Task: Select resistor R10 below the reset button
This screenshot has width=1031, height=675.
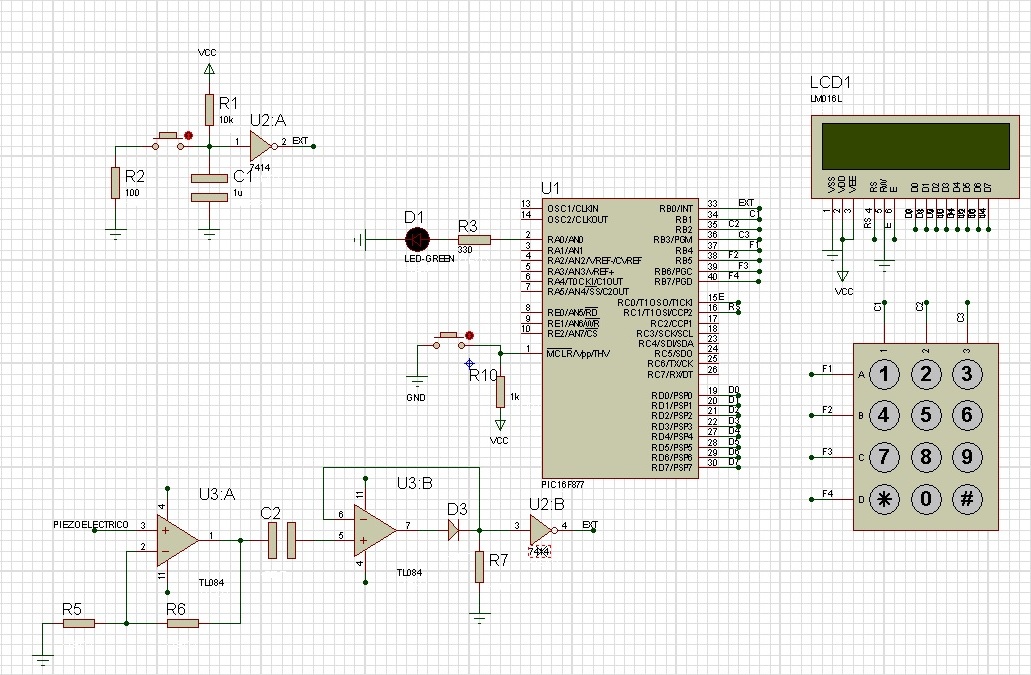Action: coord(500,392)
